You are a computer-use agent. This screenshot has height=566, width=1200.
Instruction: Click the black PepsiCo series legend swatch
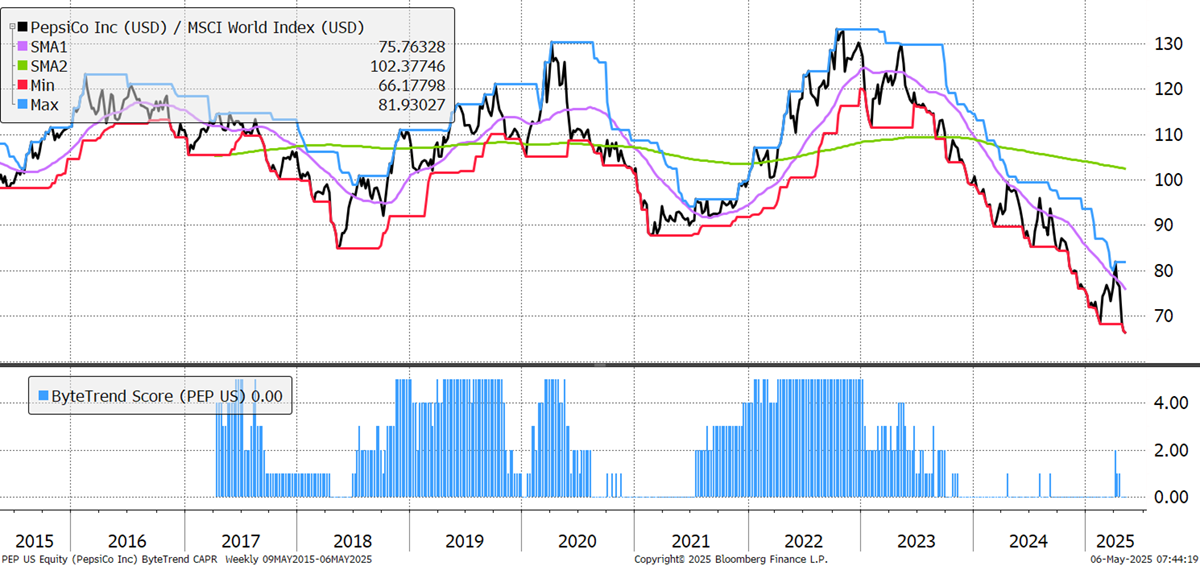point(23,27)
